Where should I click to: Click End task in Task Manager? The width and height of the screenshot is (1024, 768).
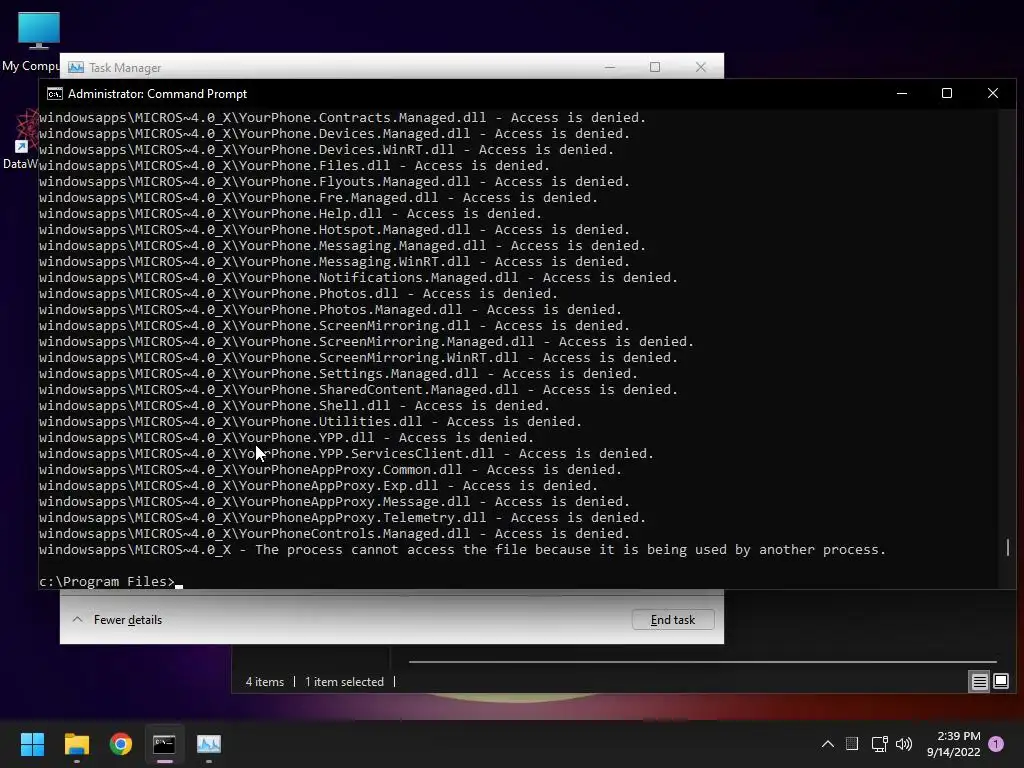click(673, 620)
